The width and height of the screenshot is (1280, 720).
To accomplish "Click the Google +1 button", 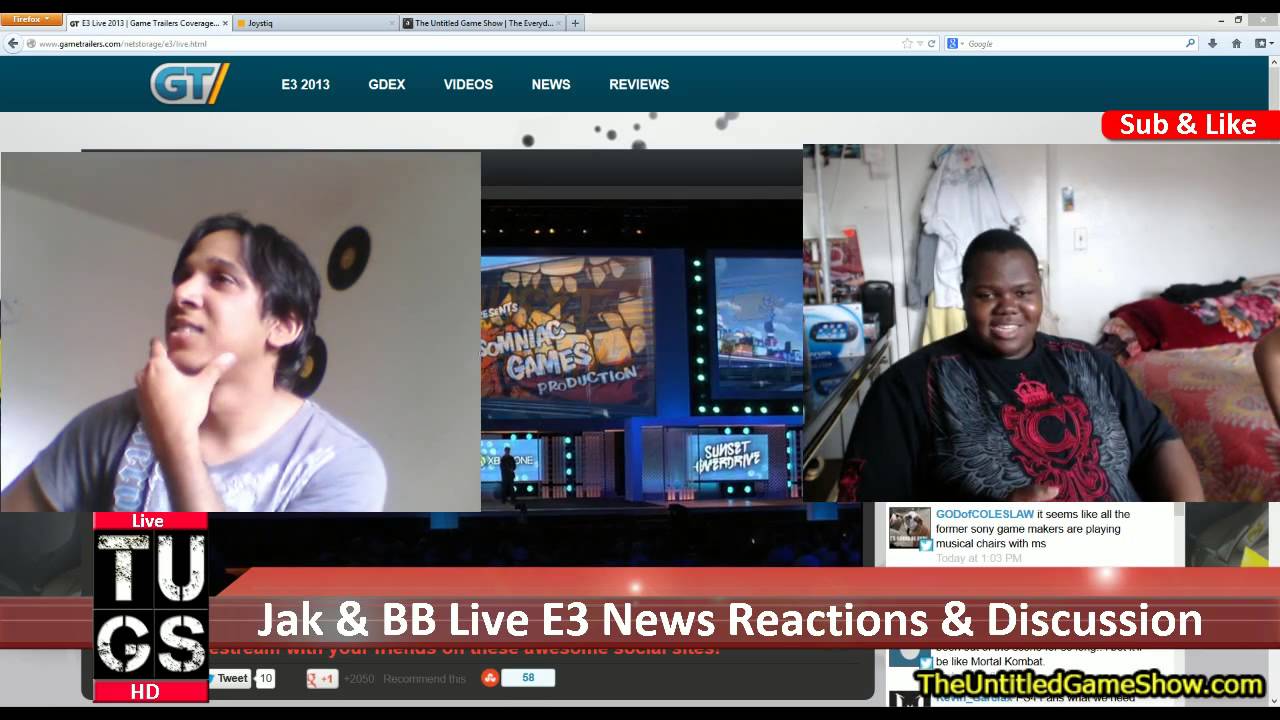I will tap(322, 679).
